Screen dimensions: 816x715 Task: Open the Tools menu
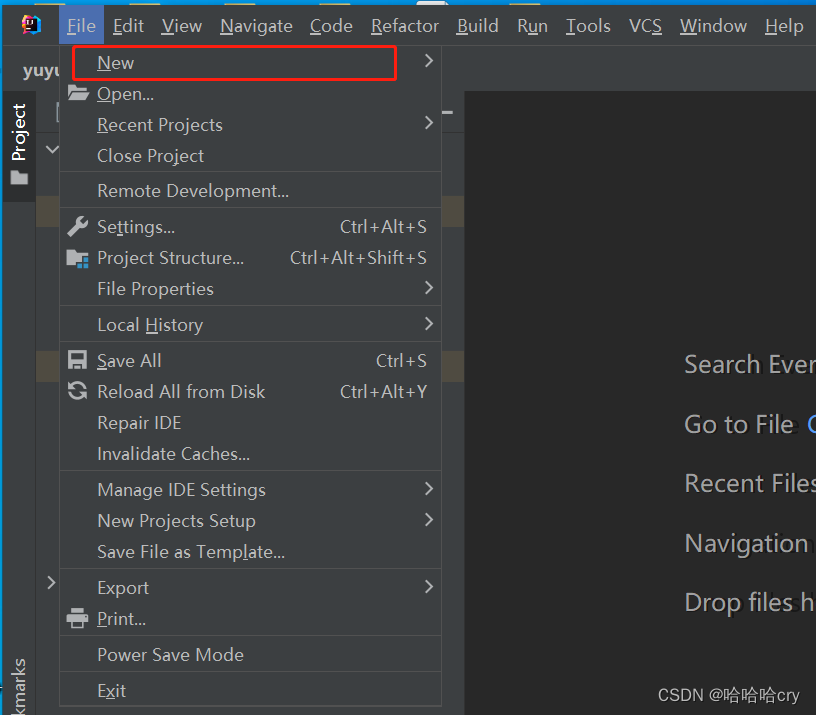click(588, 25)
